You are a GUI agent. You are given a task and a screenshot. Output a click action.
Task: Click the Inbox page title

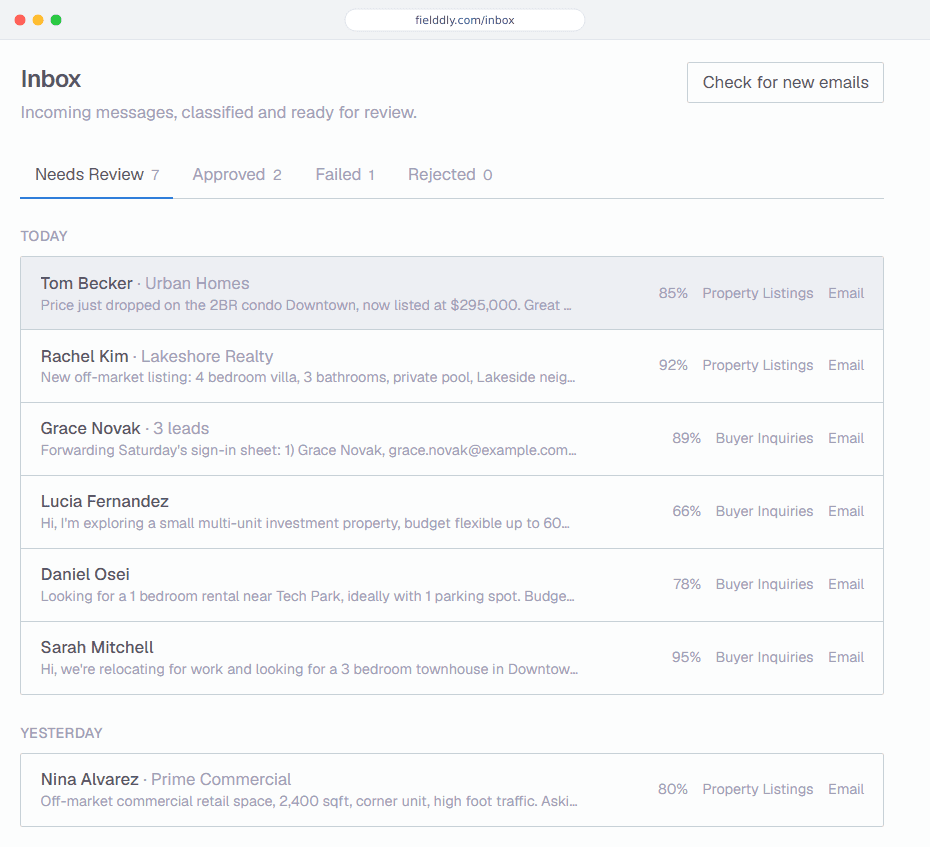click(x=50, y=79)
